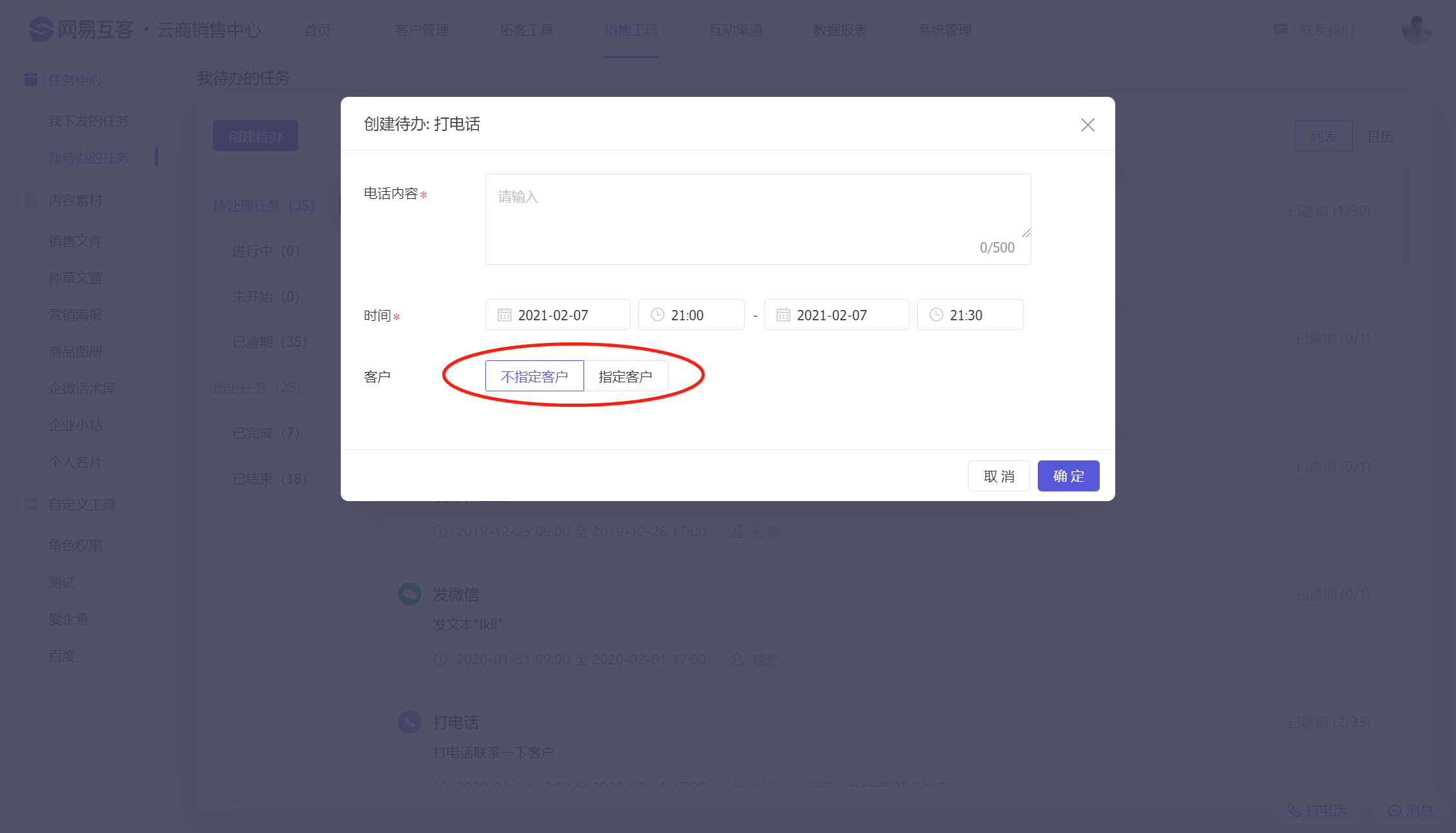Collapse the 自定义工具 section arrow

pos(152,504)
